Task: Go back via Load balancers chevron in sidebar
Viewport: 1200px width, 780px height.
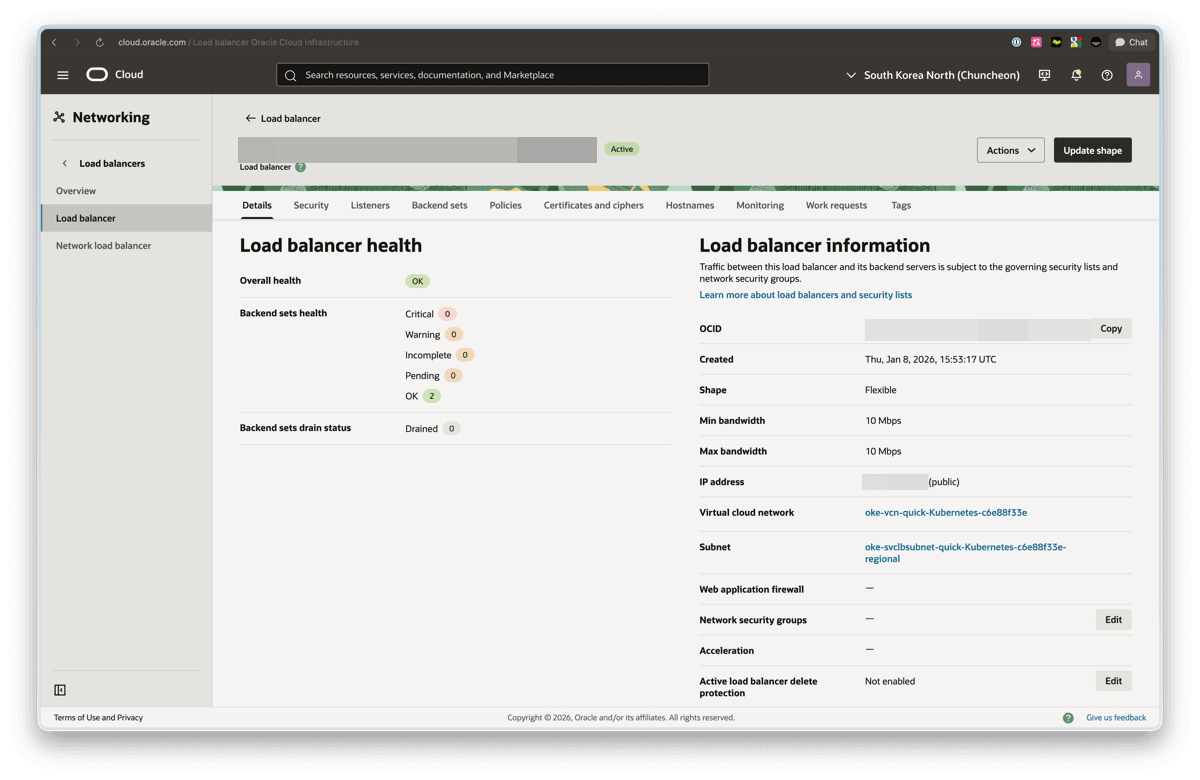Action: tap(65, 163)
